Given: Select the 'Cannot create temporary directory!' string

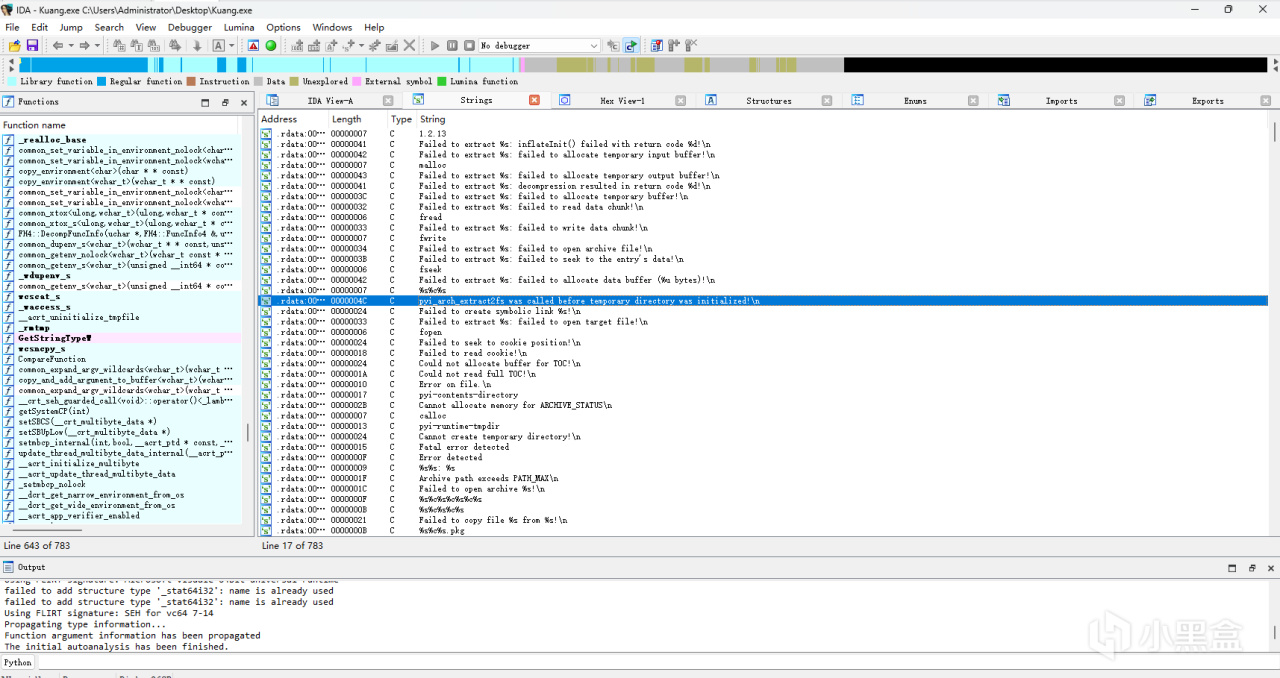Looking at the screenshot, I should (763, 437).
